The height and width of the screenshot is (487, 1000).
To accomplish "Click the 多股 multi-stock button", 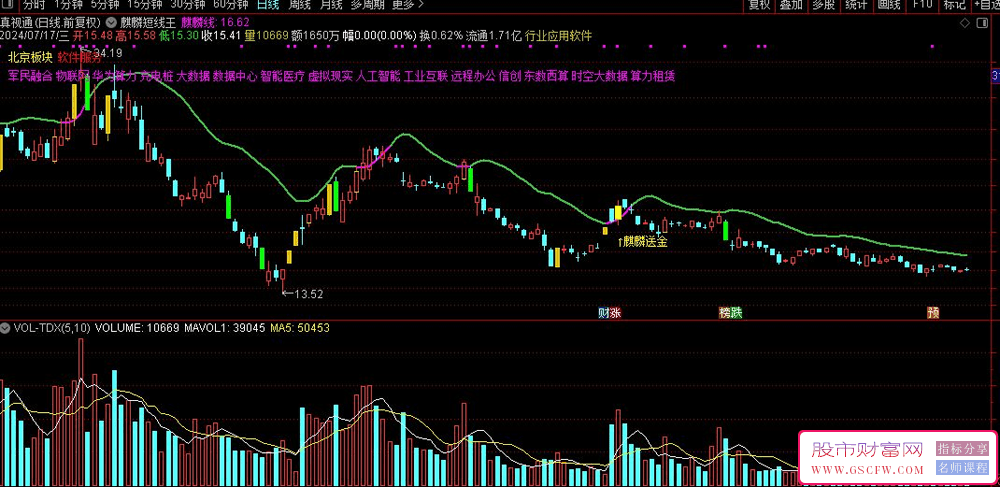I will [823, 4].
